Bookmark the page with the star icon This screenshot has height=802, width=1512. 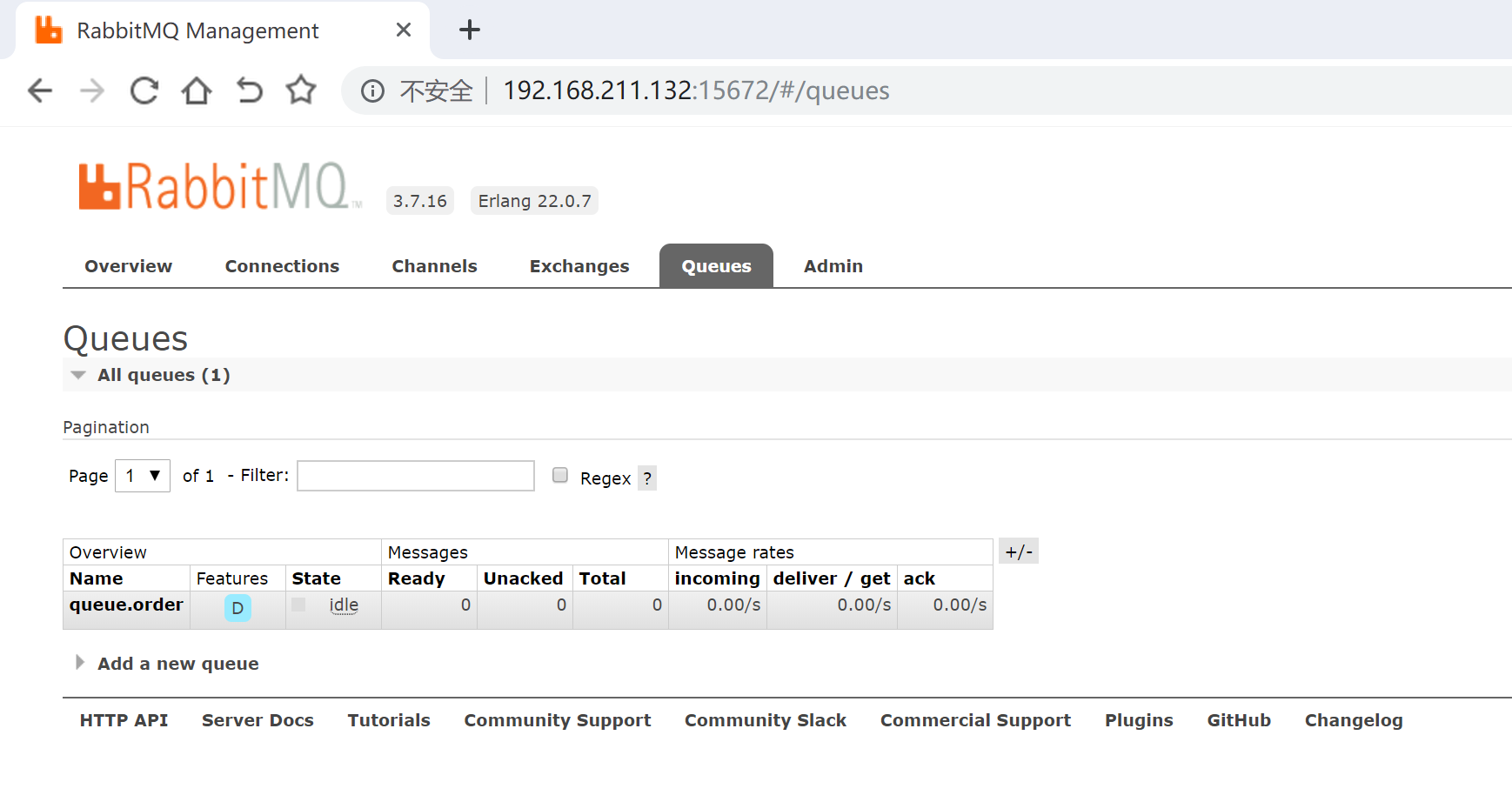301,90
